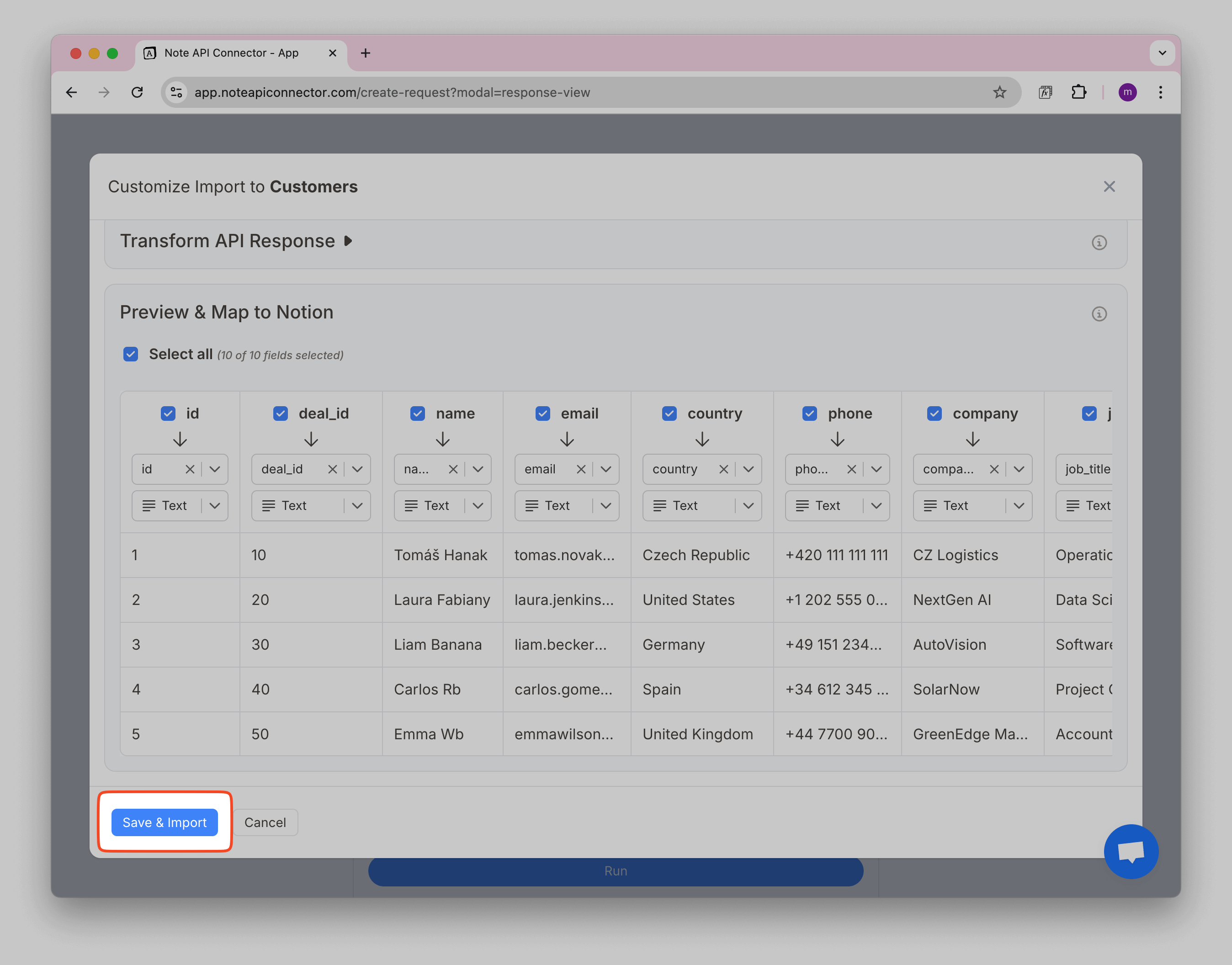Click info icon for Preview & Map section
The image size is (1232, 965).
tap(1099, 313)
